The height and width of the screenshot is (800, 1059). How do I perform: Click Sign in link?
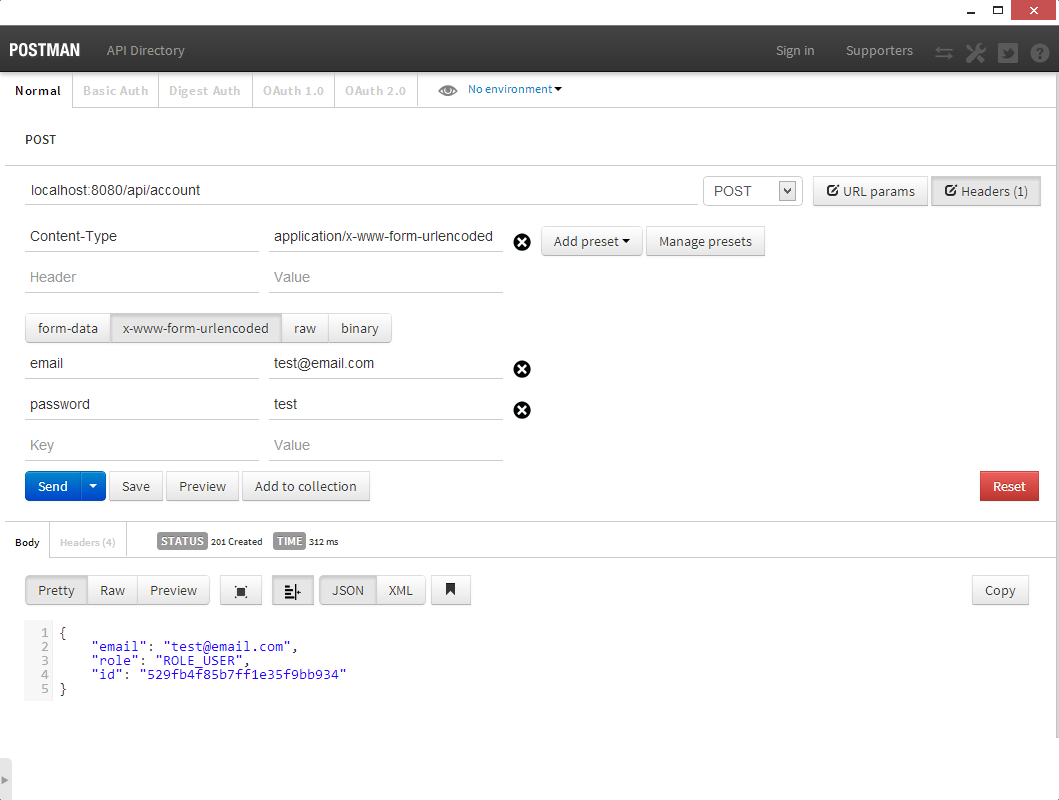795,51
